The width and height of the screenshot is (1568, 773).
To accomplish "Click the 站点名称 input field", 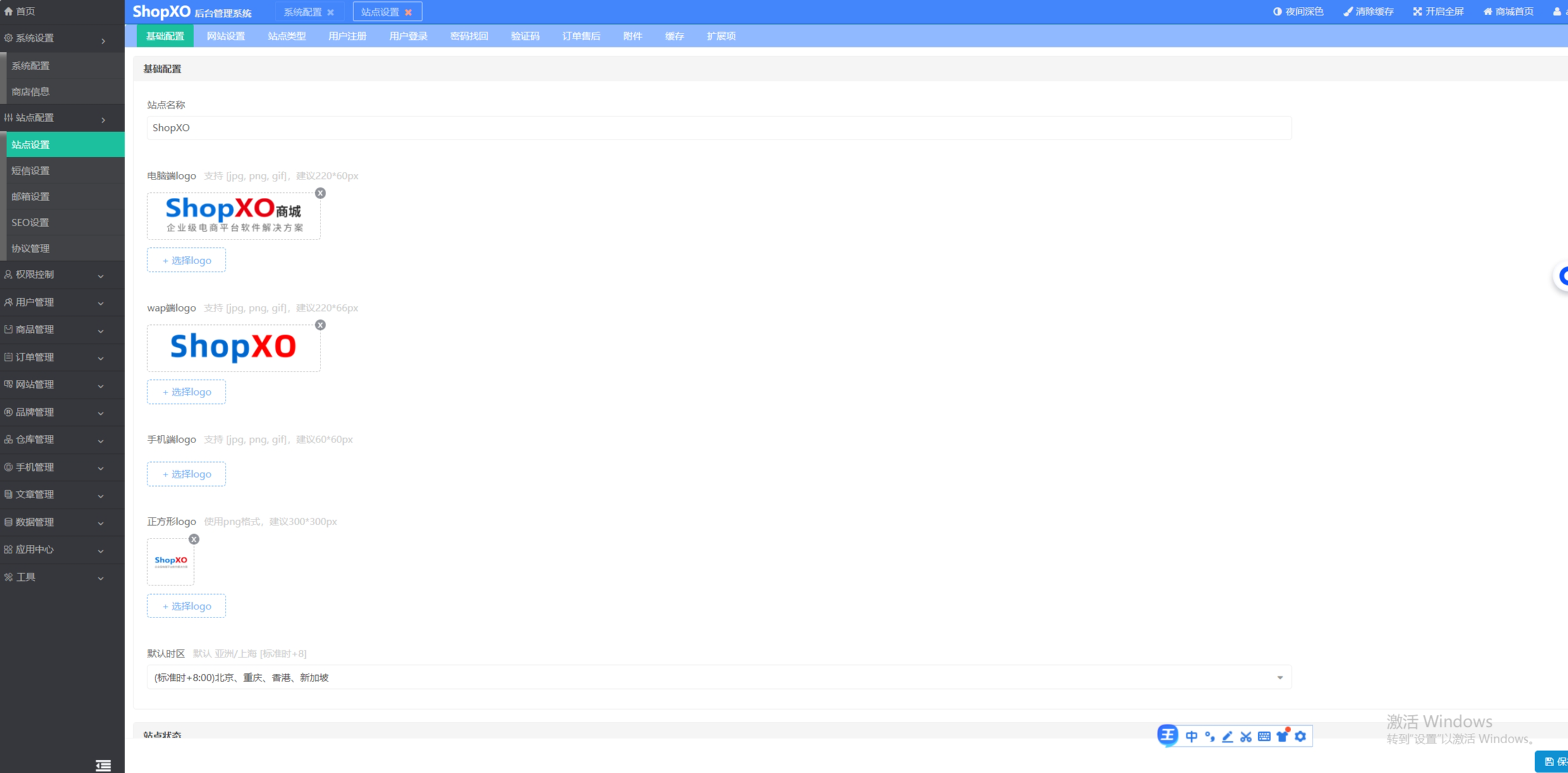I will pos(719,128).
